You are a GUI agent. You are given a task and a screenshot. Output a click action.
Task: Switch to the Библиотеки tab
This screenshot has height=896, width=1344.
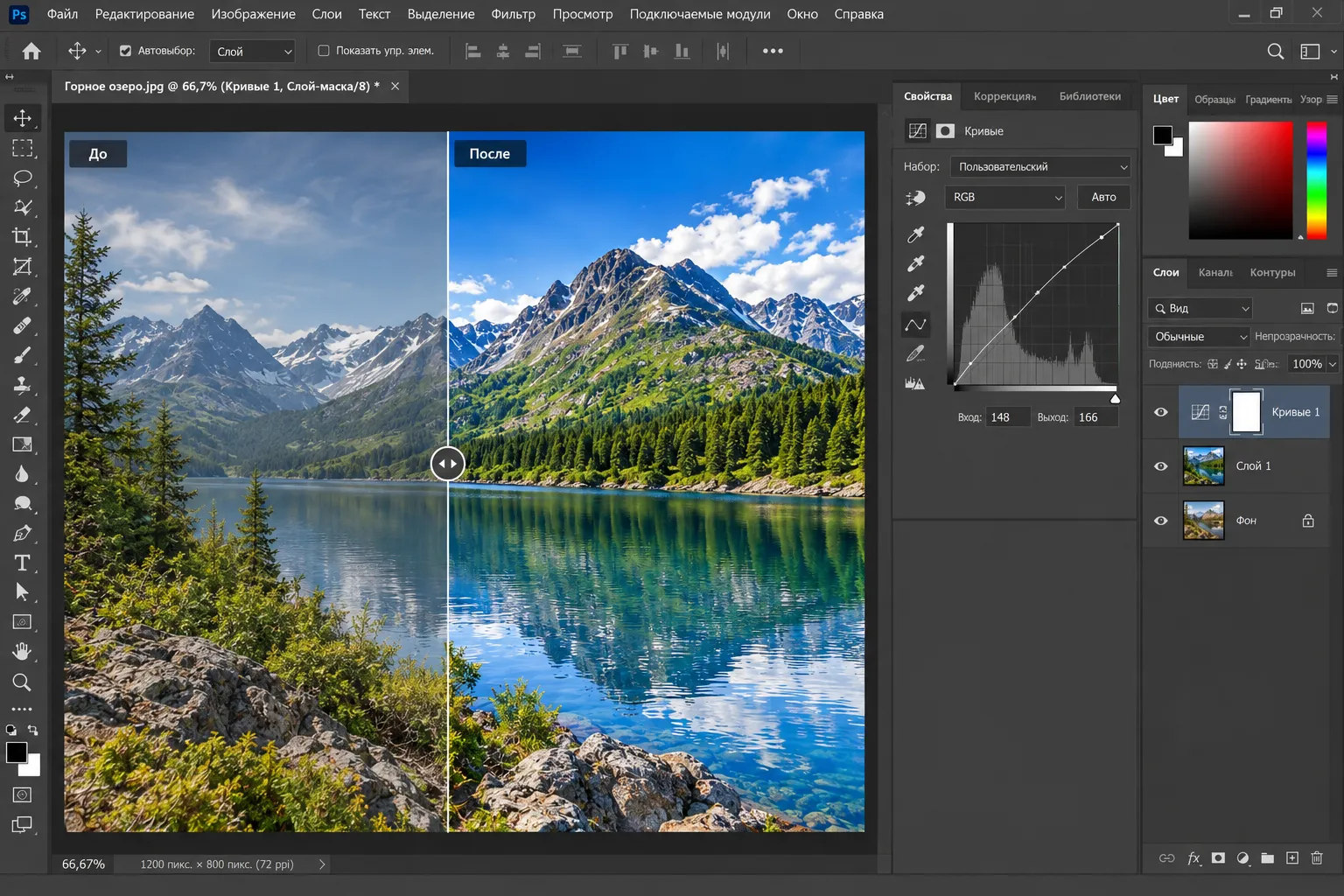tap(1089, 96)
